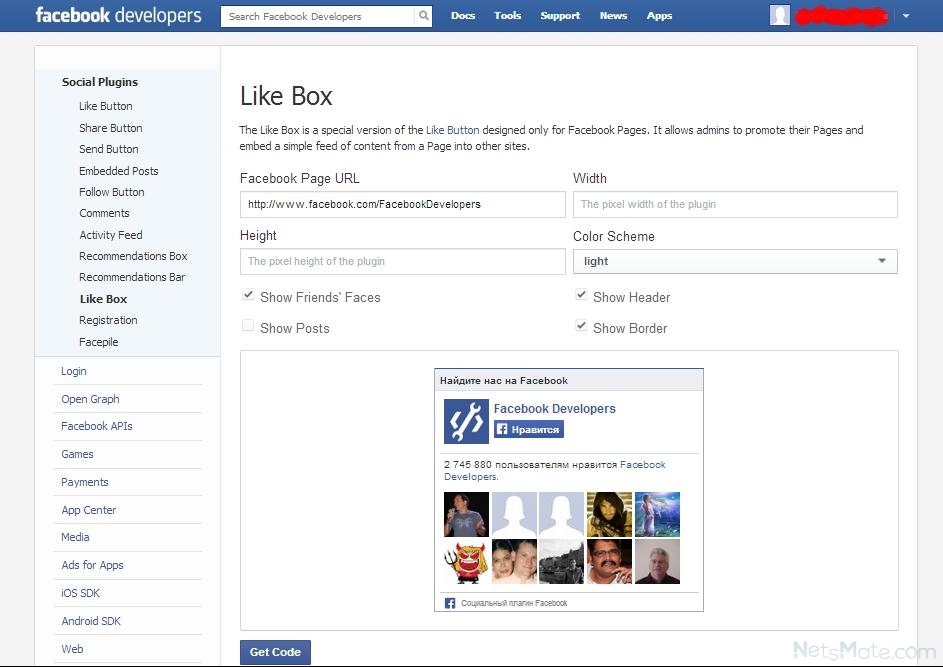Open the profile avatar in header
Screen dimensions: 943x667
(x=779, y=16)
